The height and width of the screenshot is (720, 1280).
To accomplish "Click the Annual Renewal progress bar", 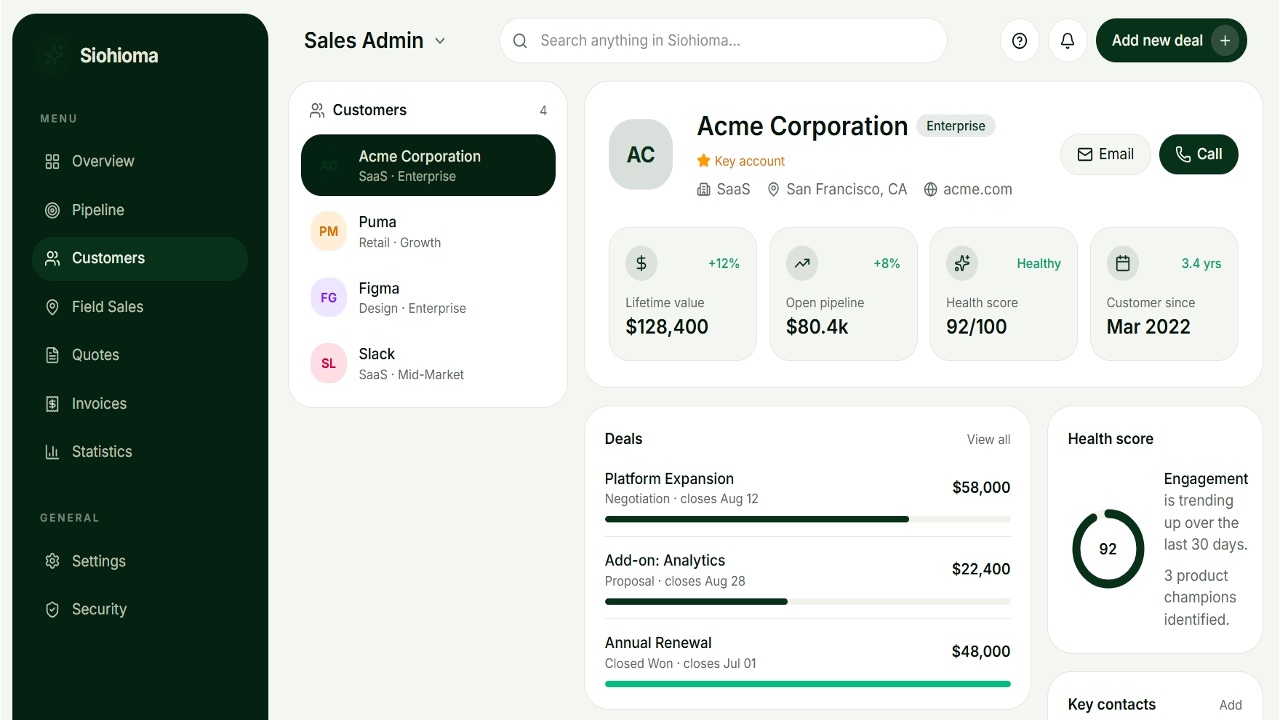I will point(808,683).
